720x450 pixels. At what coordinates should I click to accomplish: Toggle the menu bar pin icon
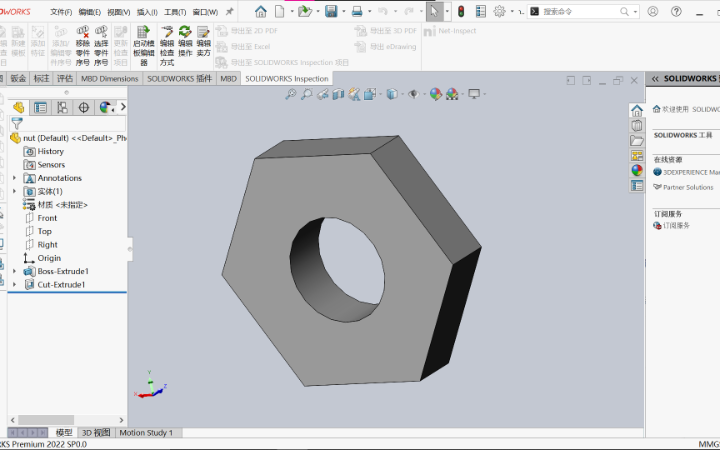(x=229, y=11)
